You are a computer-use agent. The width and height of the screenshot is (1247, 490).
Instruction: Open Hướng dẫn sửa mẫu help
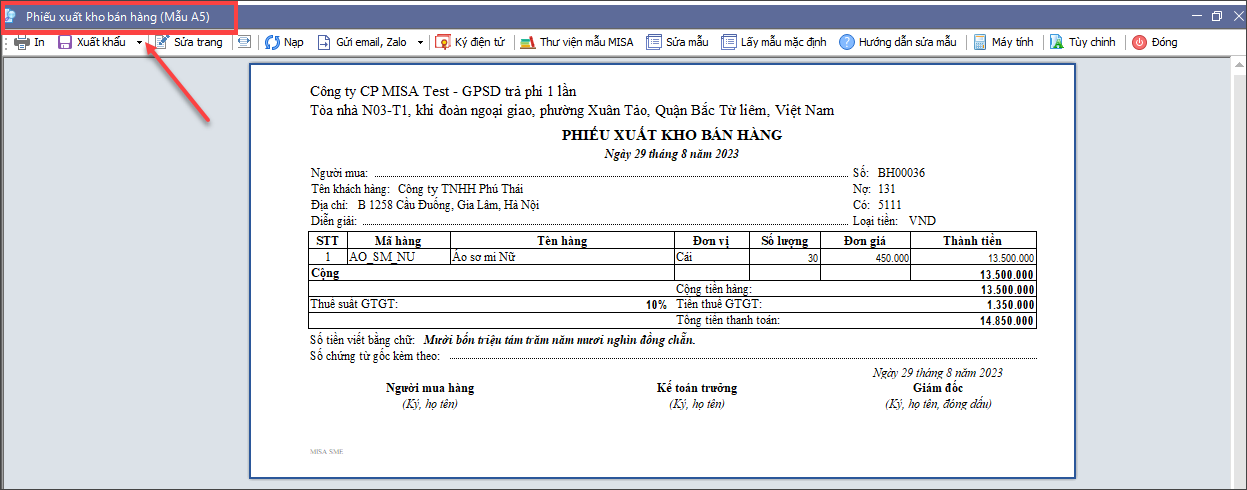846,43
